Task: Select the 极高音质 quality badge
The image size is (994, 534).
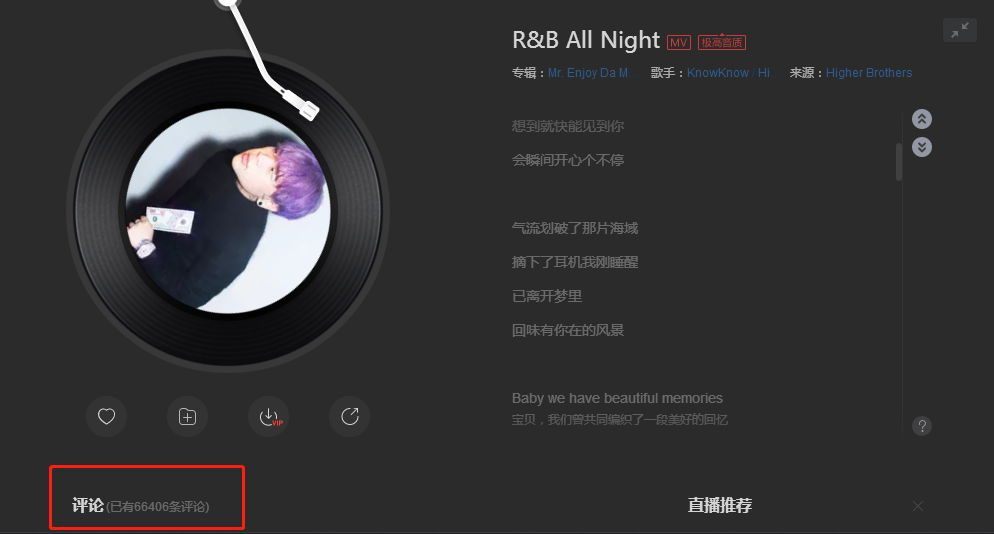Action: [x=722, y=42]
